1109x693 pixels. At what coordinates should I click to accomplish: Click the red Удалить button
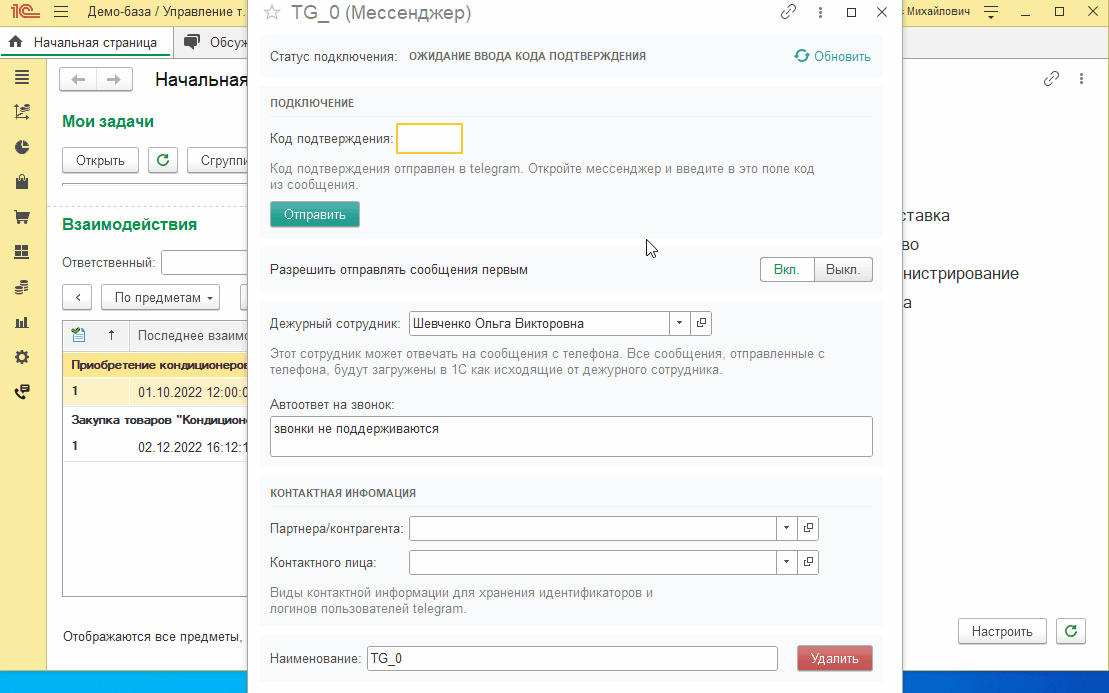point(834,658)
